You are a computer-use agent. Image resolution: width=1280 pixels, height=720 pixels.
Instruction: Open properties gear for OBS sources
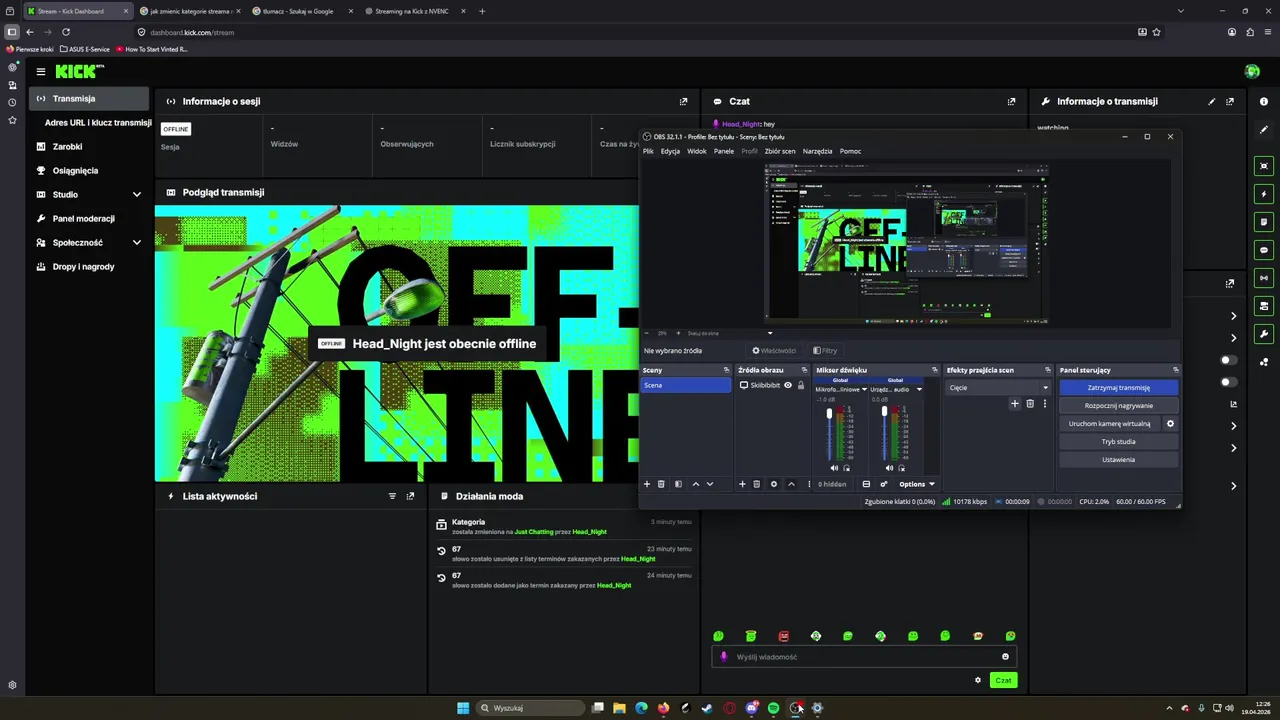click(x=773, y=484)
